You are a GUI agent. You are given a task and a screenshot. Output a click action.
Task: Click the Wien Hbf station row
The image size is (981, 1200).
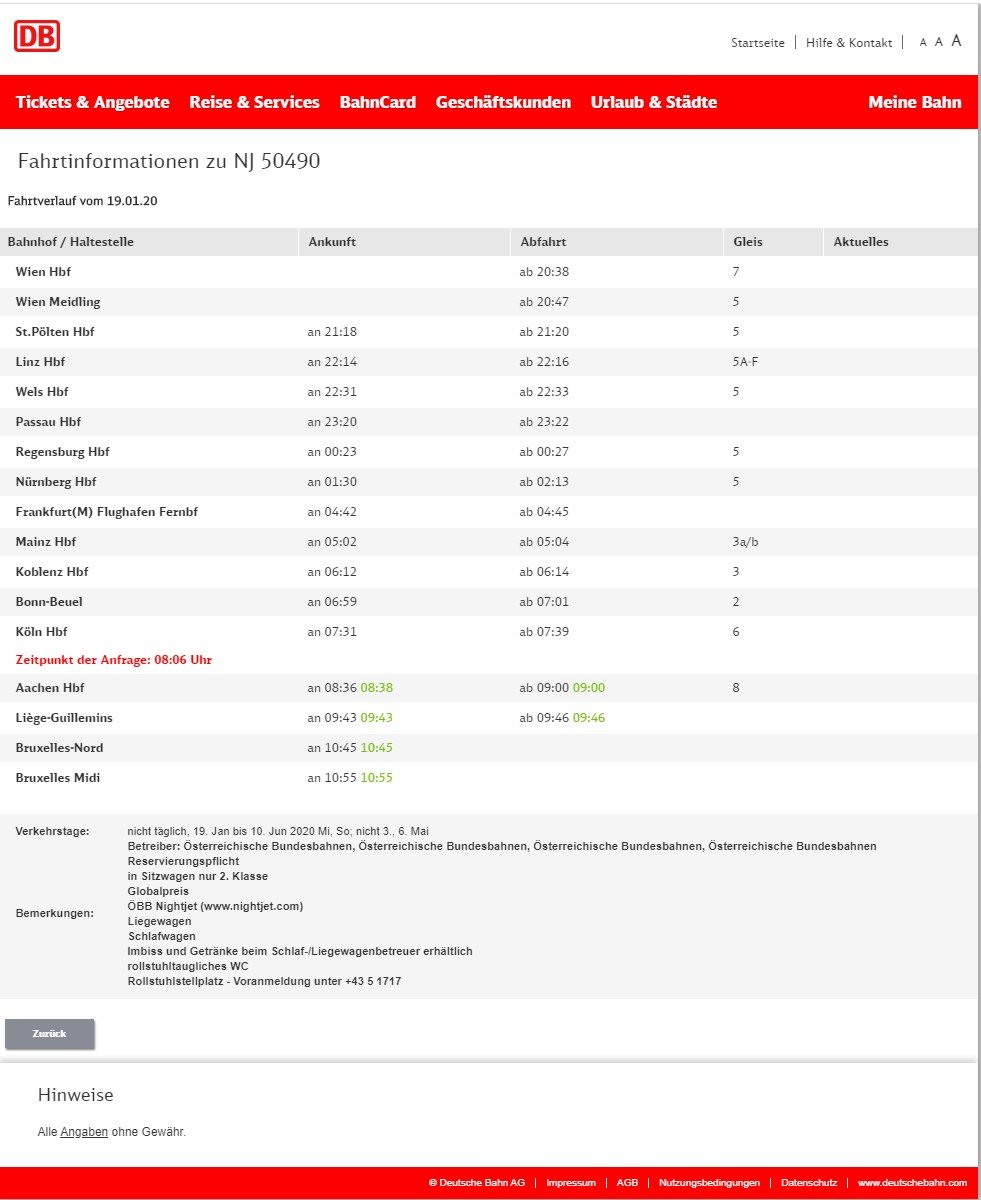pos(43,272)
